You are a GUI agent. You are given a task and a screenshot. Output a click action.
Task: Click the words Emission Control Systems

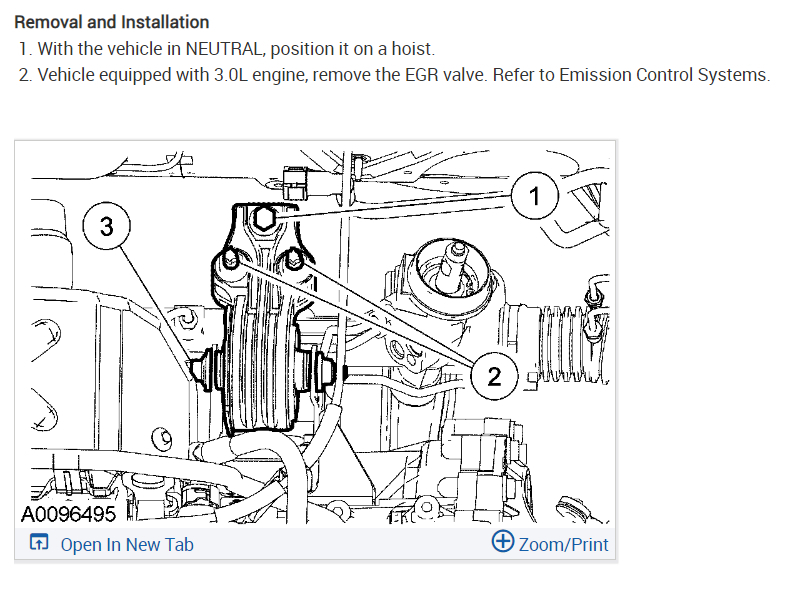pyautogui.click(x=665, y=75)
